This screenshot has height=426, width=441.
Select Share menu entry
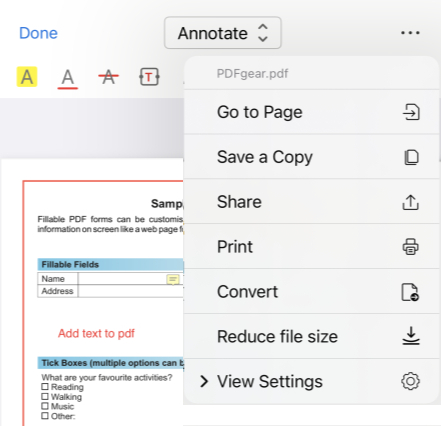pyautogui.click(x=311, y=202)
